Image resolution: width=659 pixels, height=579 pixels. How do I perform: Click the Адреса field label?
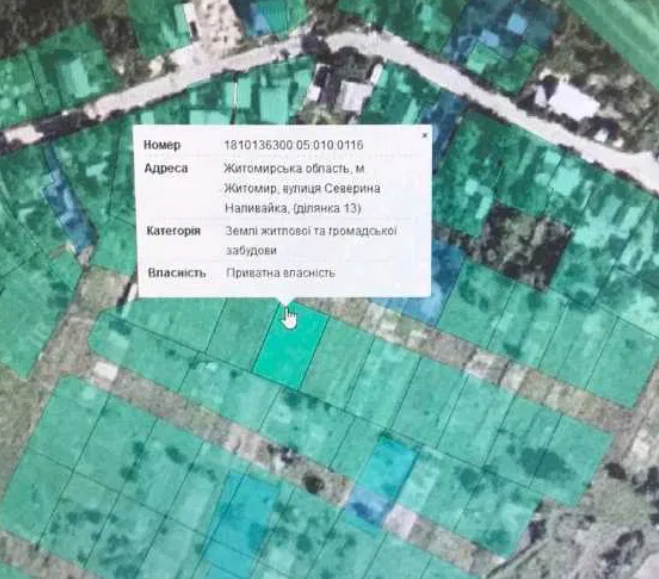pos(166,168)
